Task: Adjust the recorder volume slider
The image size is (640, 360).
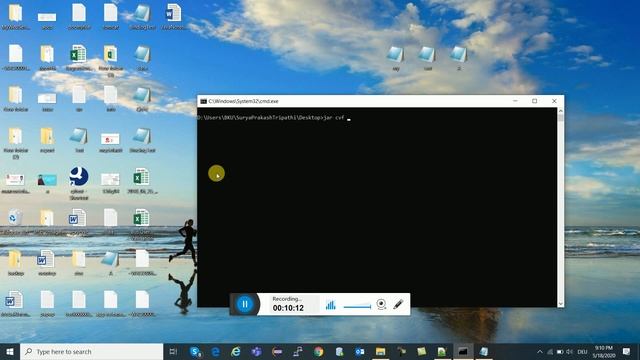Action: [357, 307]
